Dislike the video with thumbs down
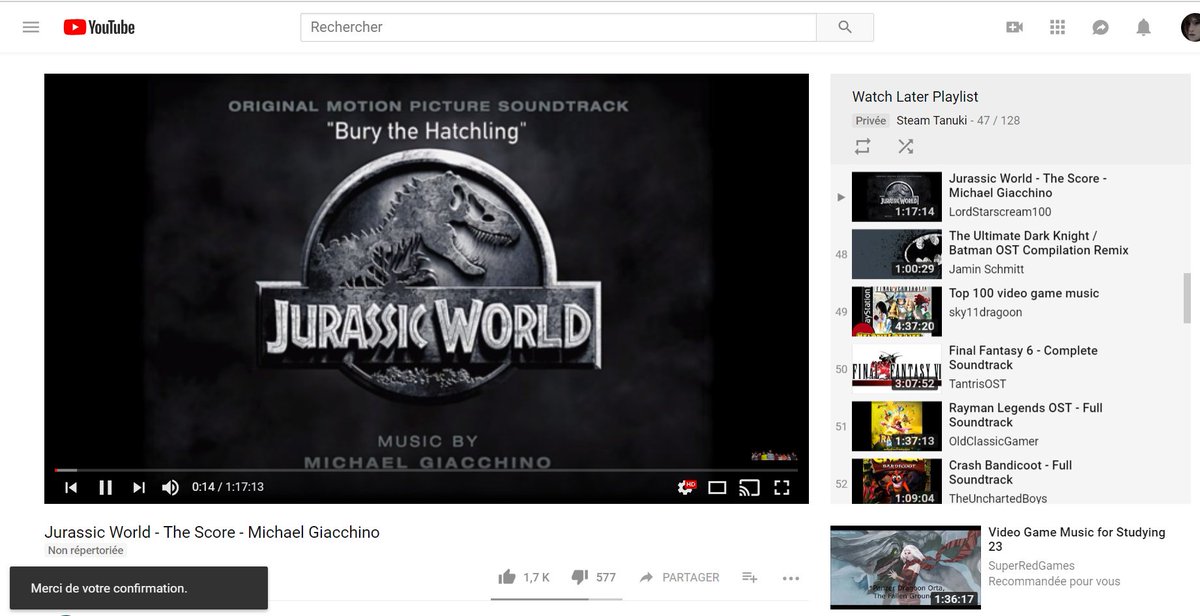 pos(579,577)
